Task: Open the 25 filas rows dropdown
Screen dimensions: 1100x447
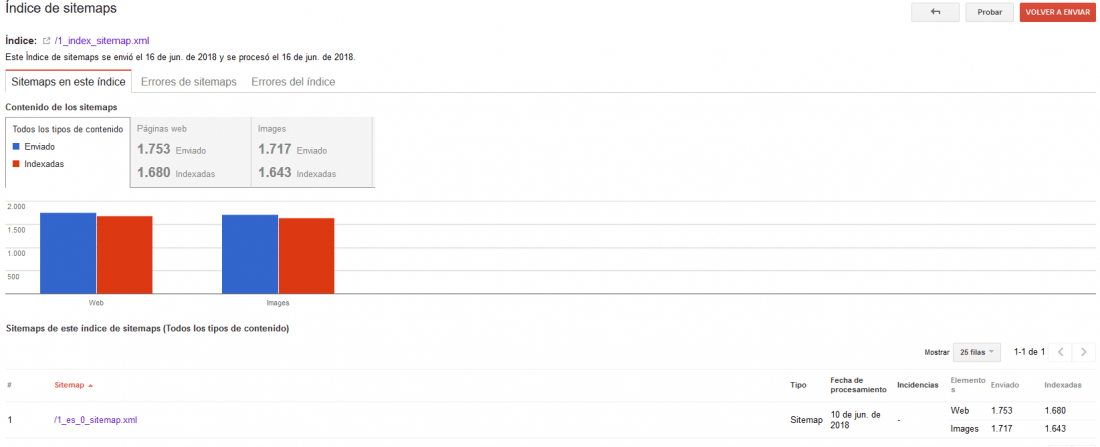Action: [977, 352]
